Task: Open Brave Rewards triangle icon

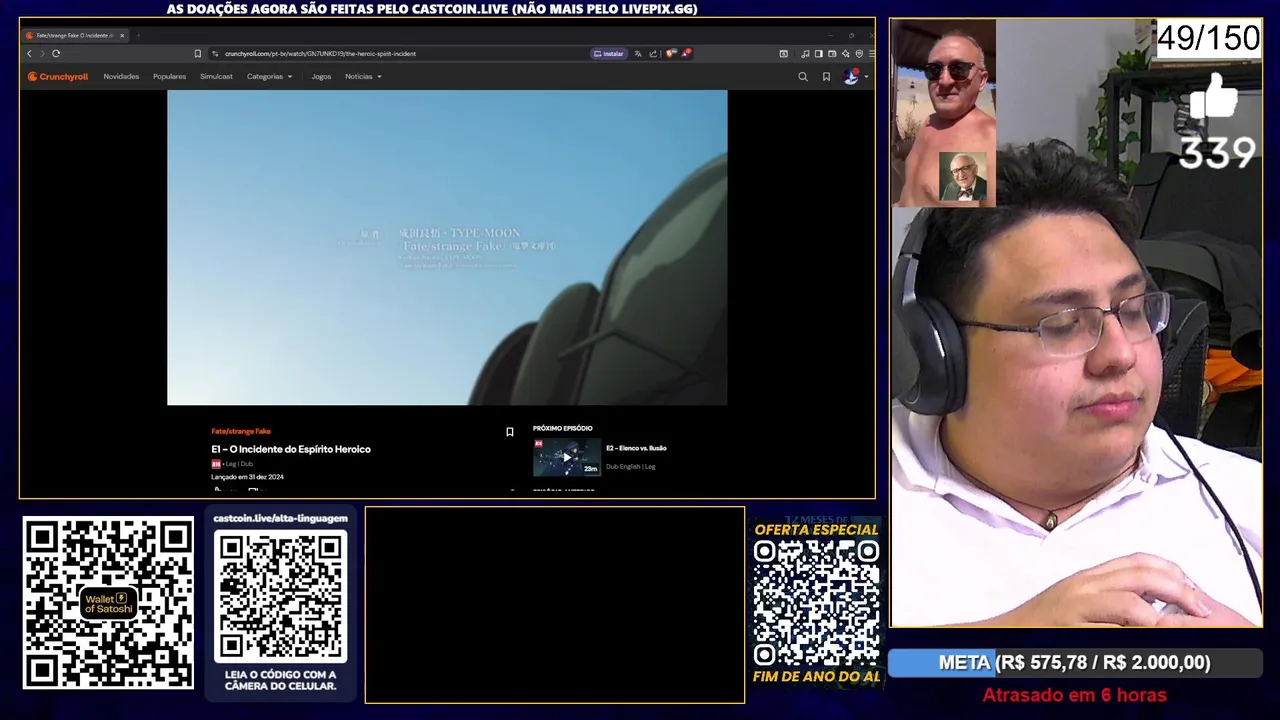Action: pos(685,54)
